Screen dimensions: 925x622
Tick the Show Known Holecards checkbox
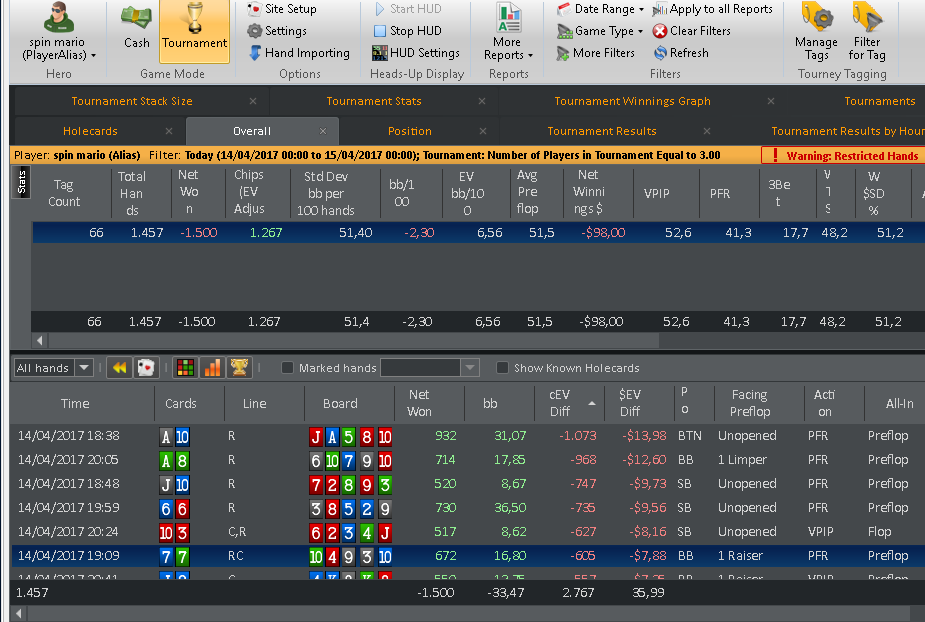point(502,368)
